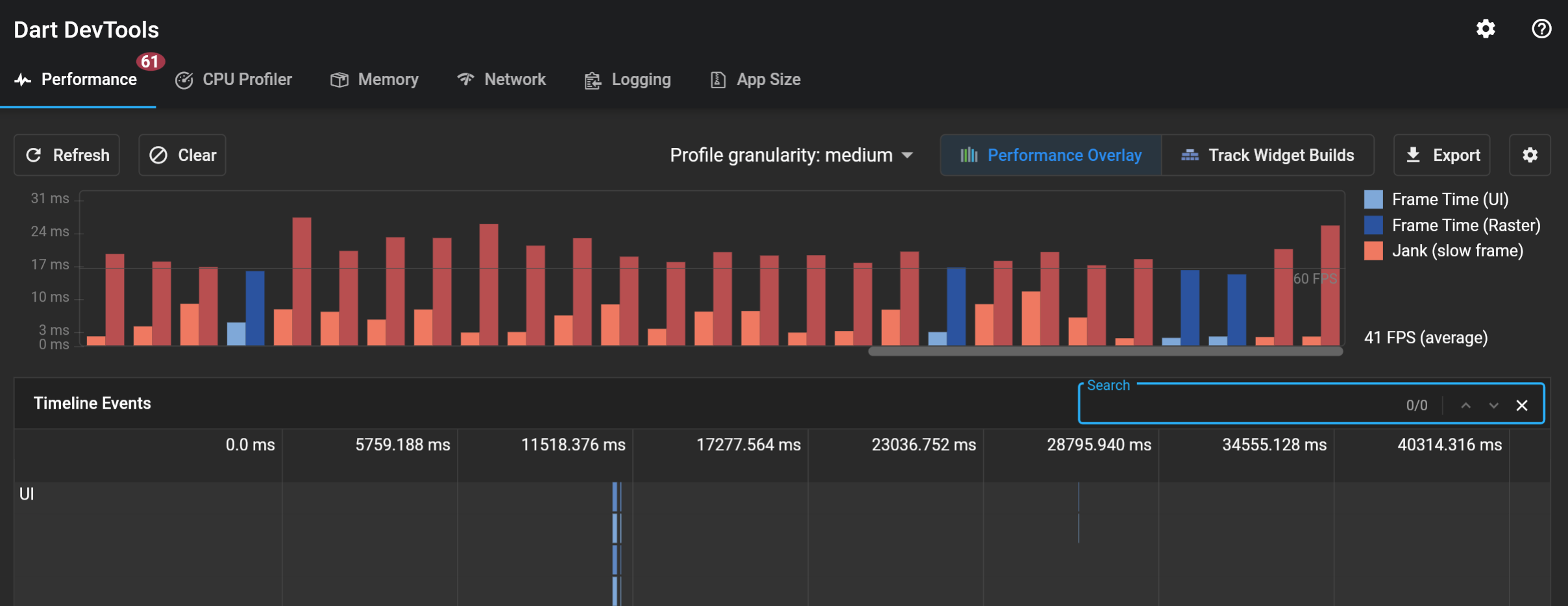Click the UI thread row label
The width and height of the screenshot is (1568, 606).
pyautogui.click(x=27, y=494)
